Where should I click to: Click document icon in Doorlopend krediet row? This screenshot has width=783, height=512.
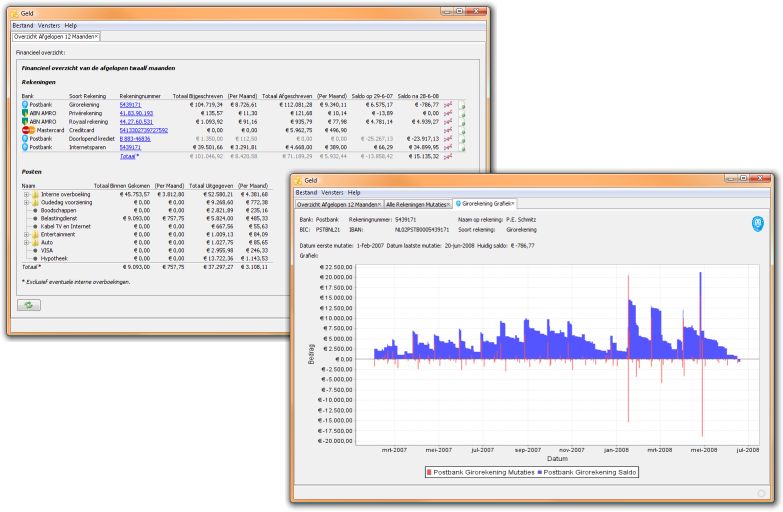(x=462, y=139)
